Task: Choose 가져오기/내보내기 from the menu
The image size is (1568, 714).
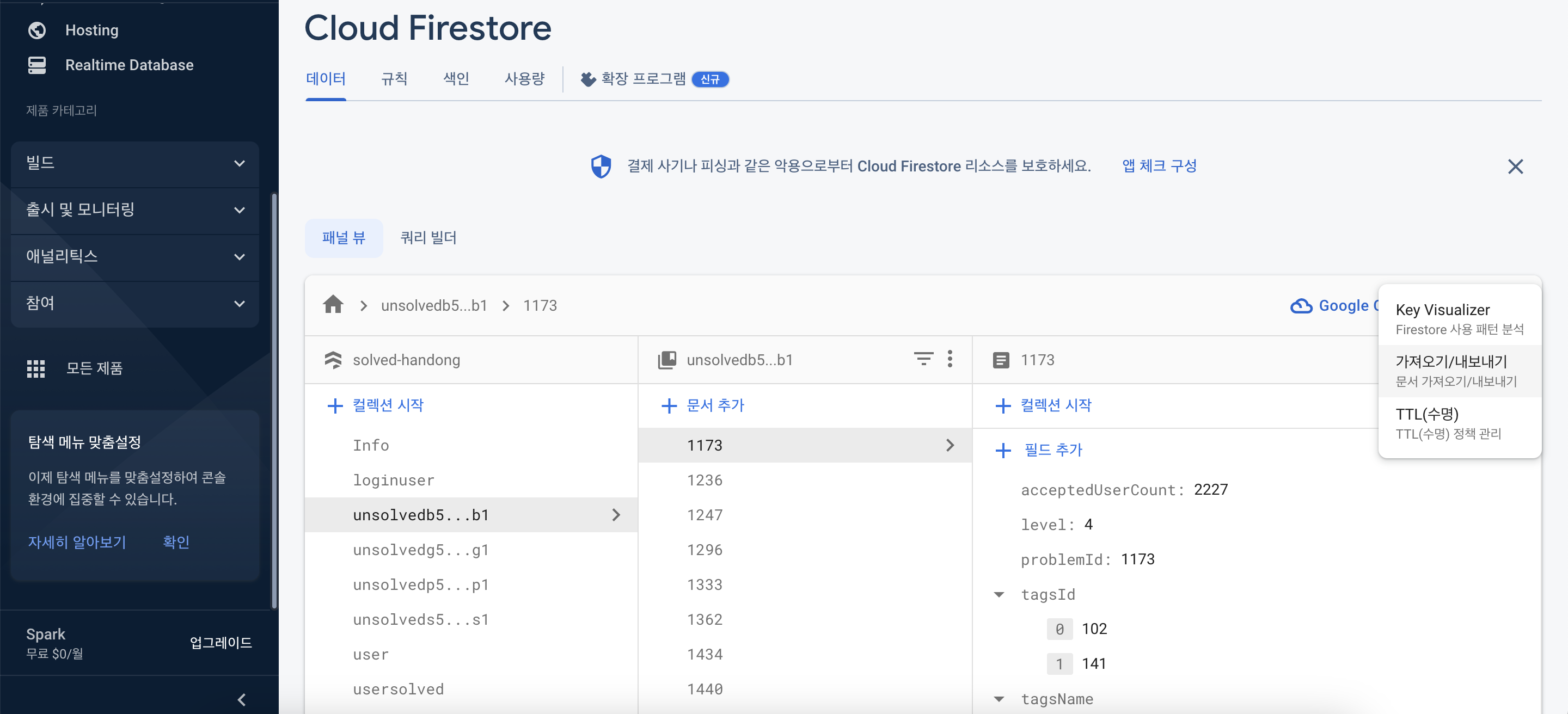Action: pyautogui.click(x=1460, y=371)
